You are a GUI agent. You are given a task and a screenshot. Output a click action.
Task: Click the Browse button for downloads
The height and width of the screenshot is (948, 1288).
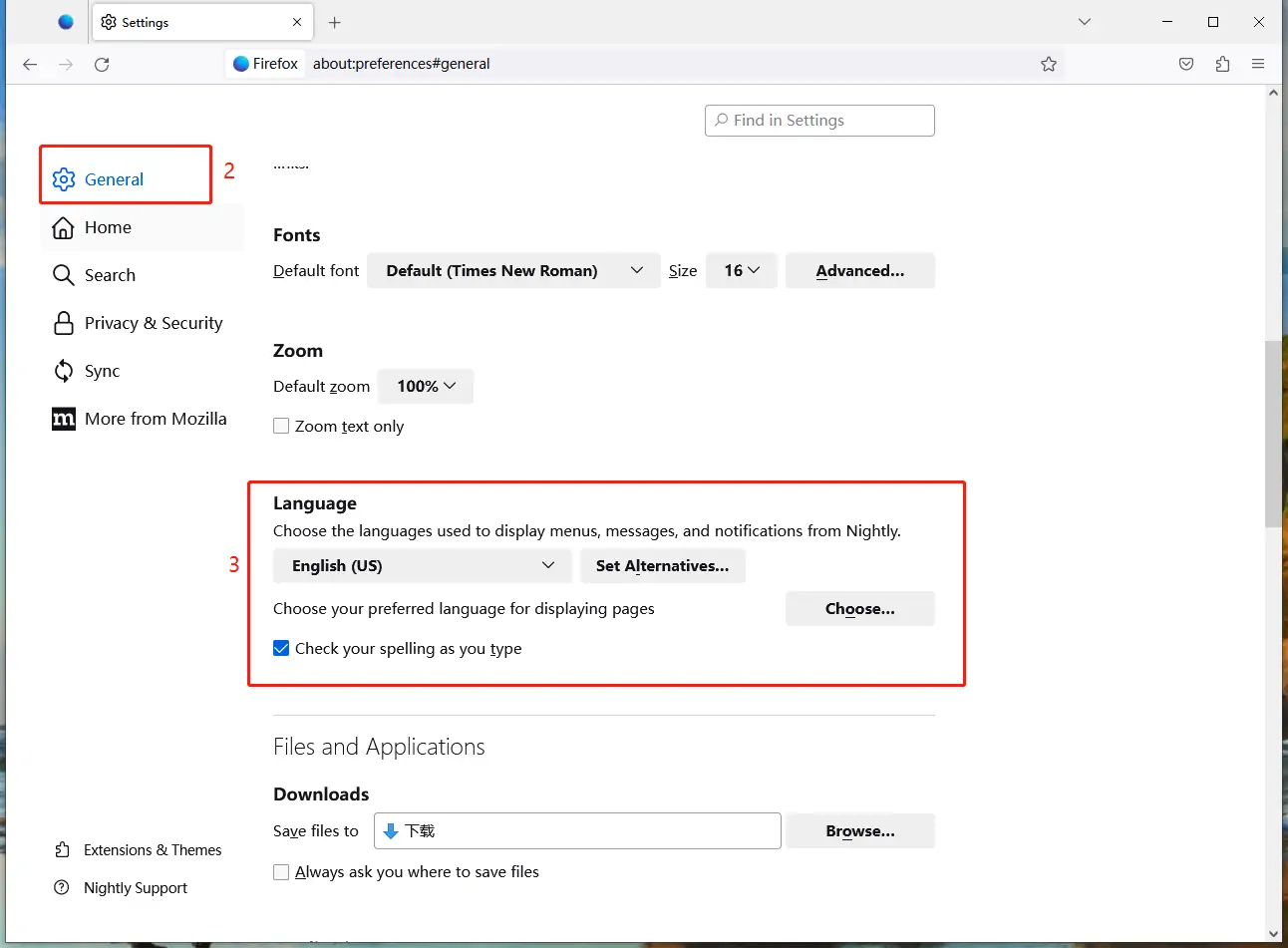[x=859, y=830]
